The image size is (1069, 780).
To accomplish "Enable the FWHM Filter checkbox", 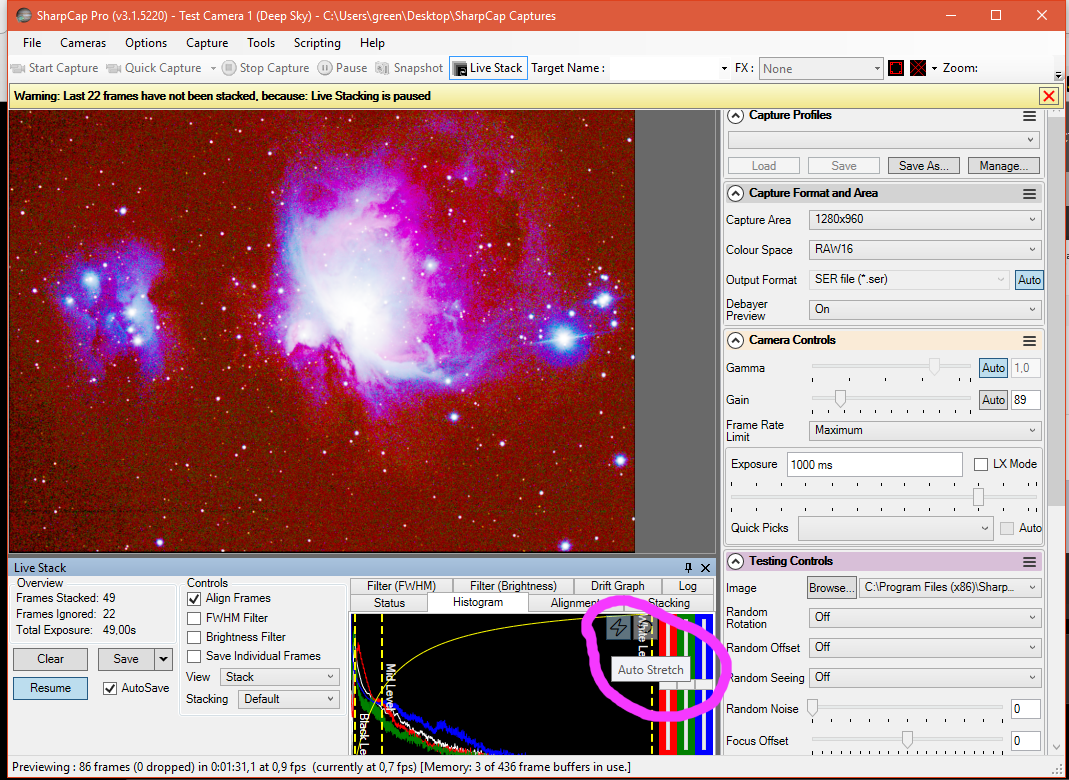I will click(195, 618).
